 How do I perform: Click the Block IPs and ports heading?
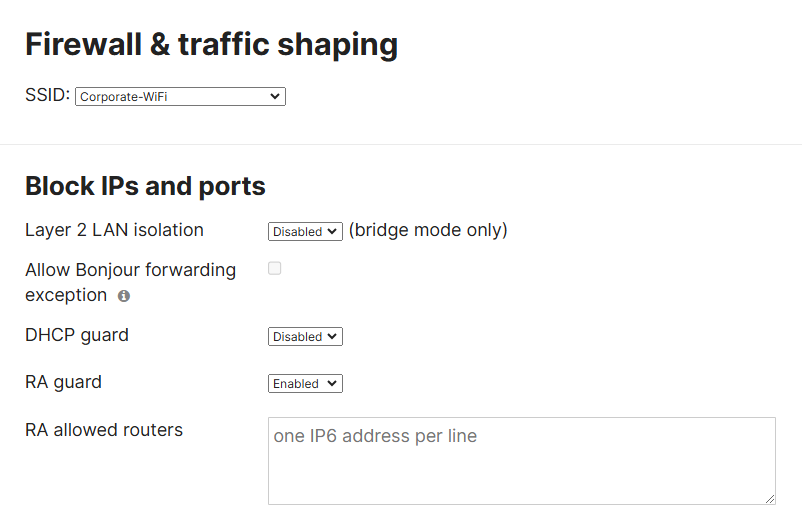(145, 186)
